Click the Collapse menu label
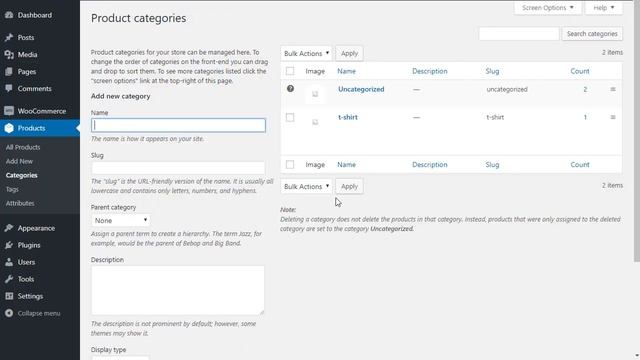The image size is (640, 360). click(x=39, y=313)
